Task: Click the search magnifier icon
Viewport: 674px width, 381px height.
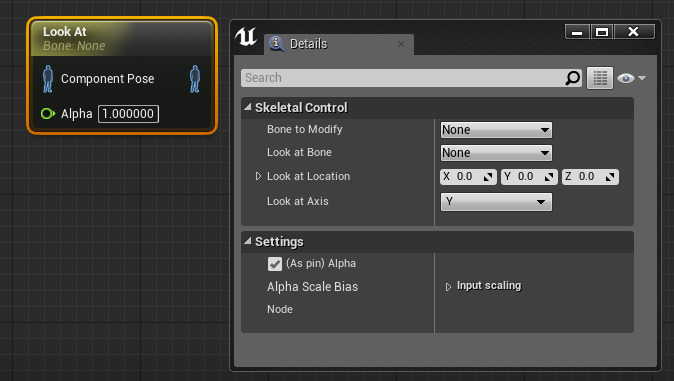Action: pos(573,78)
